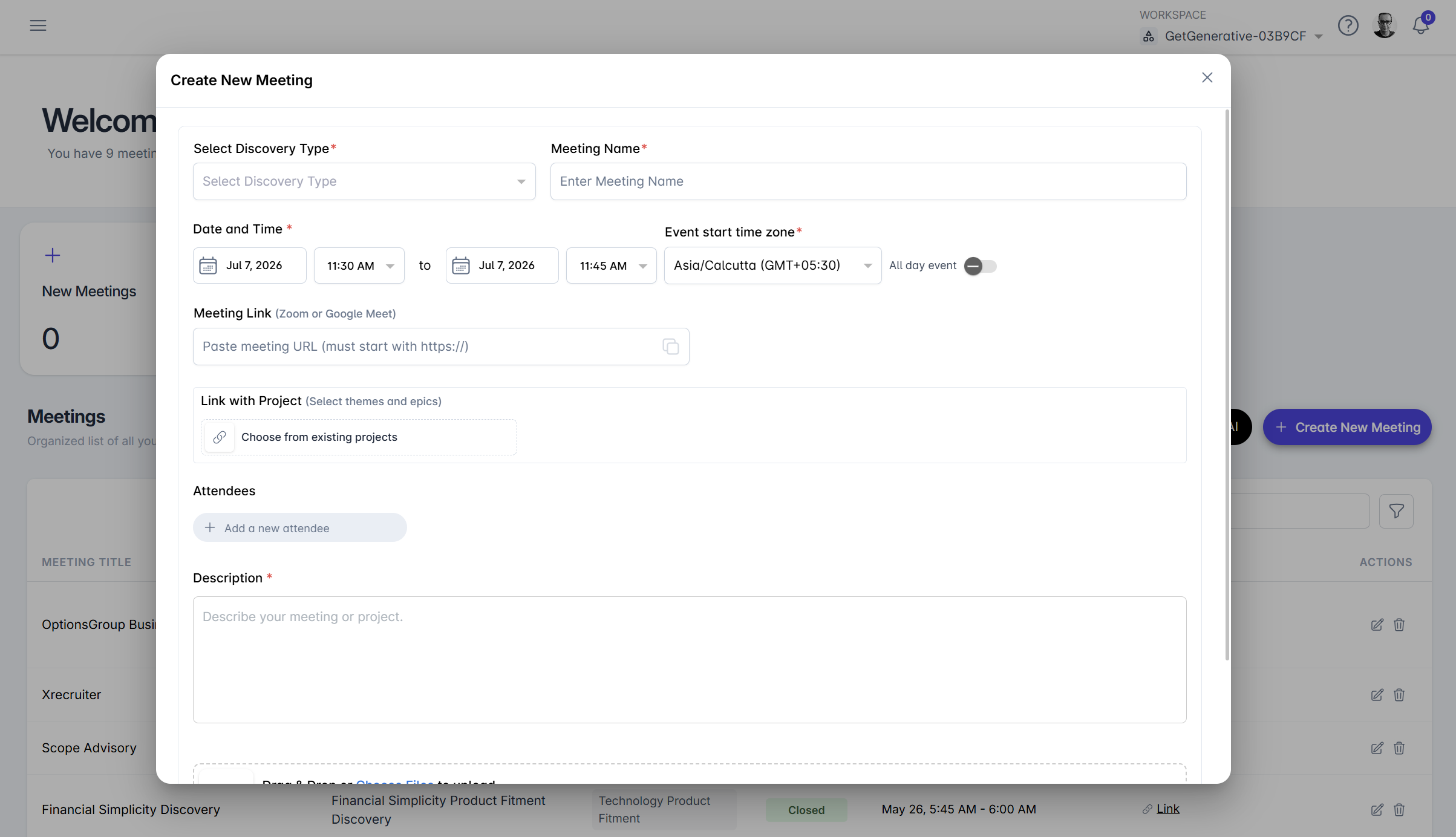Click the dialog vertical scrollbar
Screen dimensions: 1456x837
point(1227,385)
